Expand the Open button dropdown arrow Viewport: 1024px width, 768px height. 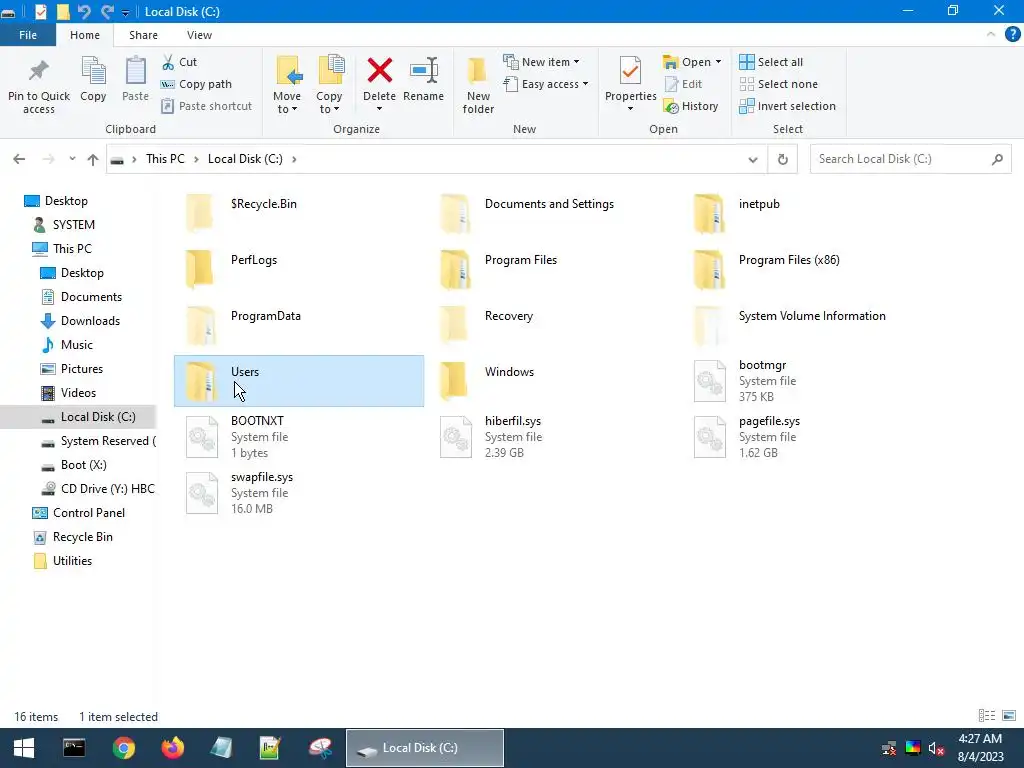pyautogui.click(x=718, y=62)
